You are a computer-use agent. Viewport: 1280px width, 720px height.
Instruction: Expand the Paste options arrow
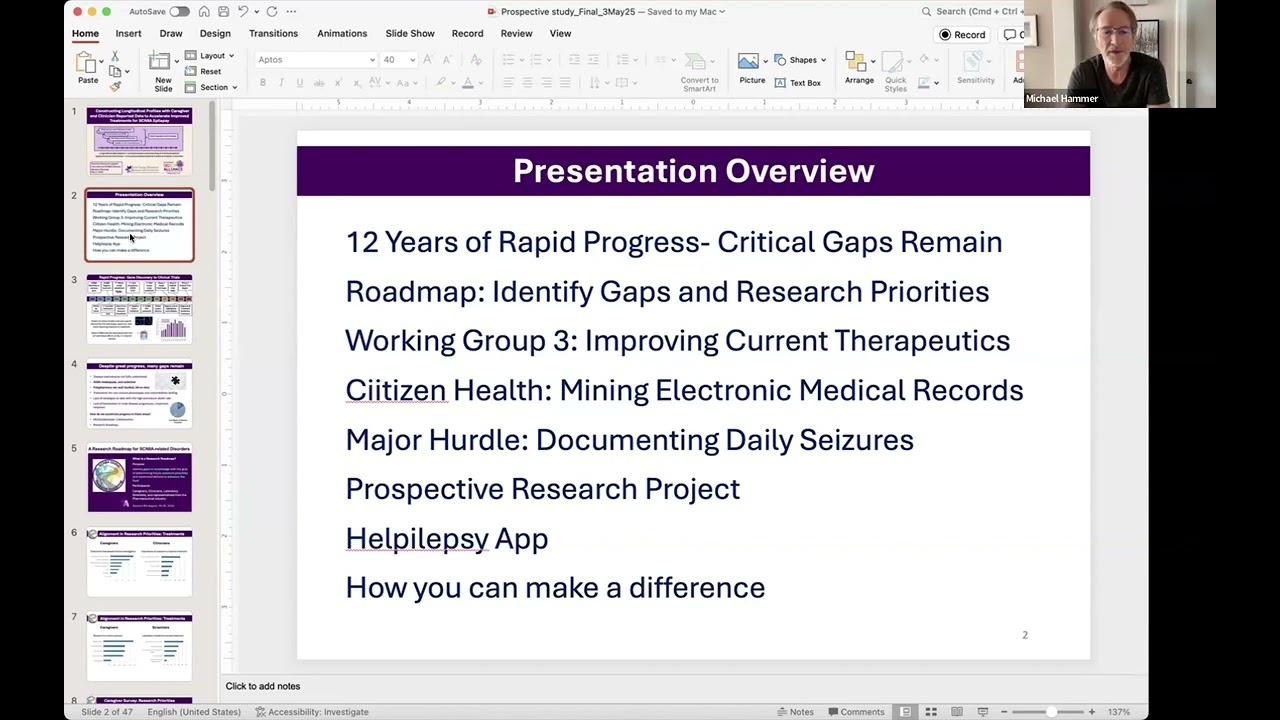point(102,61)
